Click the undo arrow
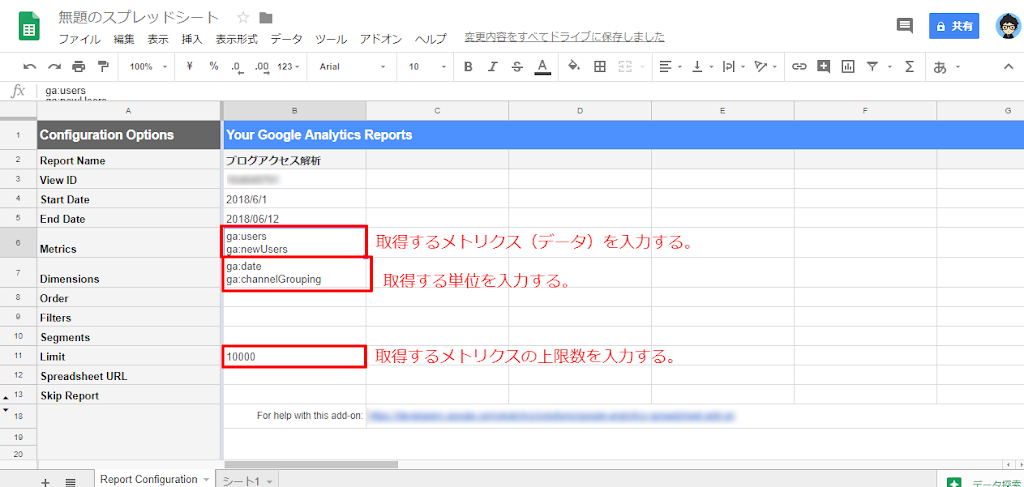 point(29,67)
